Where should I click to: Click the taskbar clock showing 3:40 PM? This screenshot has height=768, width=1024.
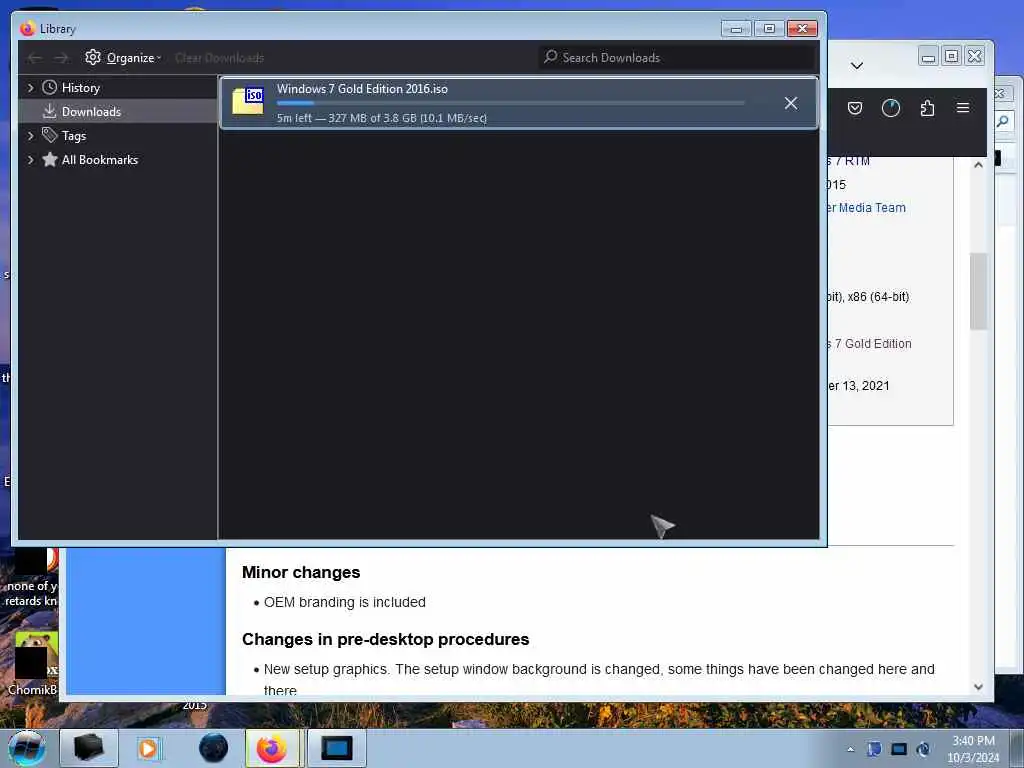[x=973, y=749]
